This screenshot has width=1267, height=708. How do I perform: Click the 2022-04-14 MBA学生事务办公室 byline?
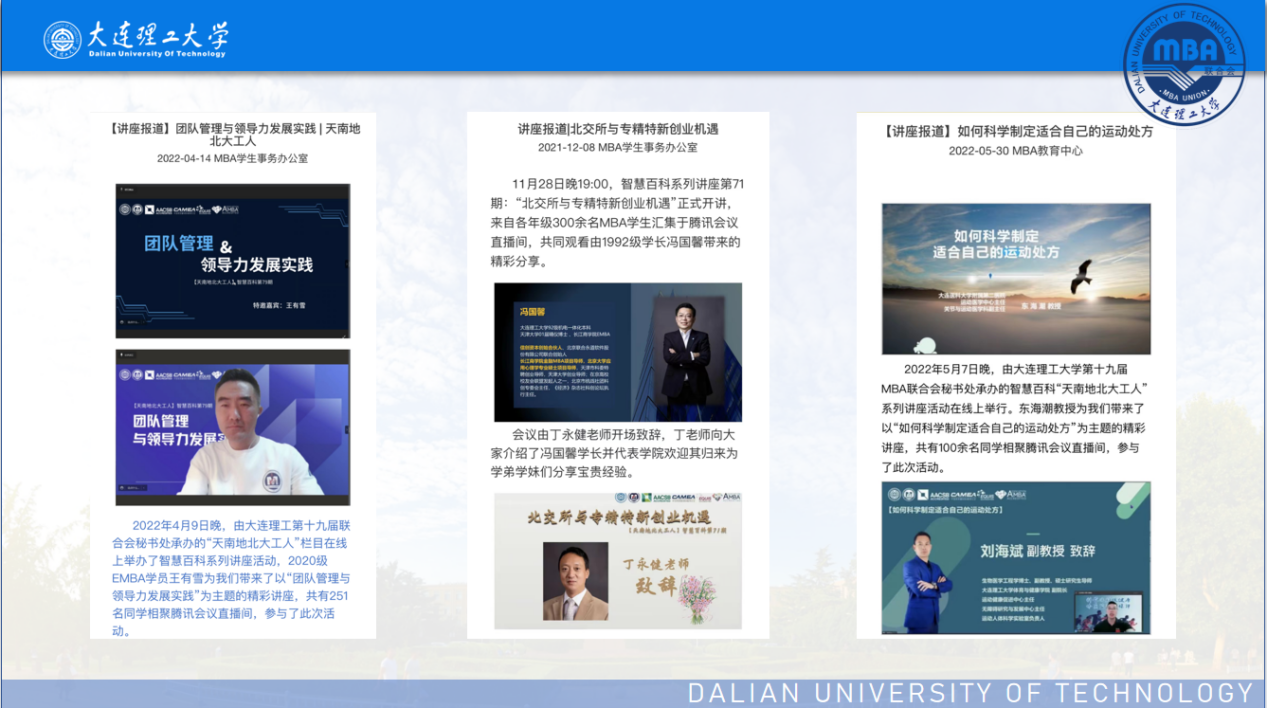232,158
